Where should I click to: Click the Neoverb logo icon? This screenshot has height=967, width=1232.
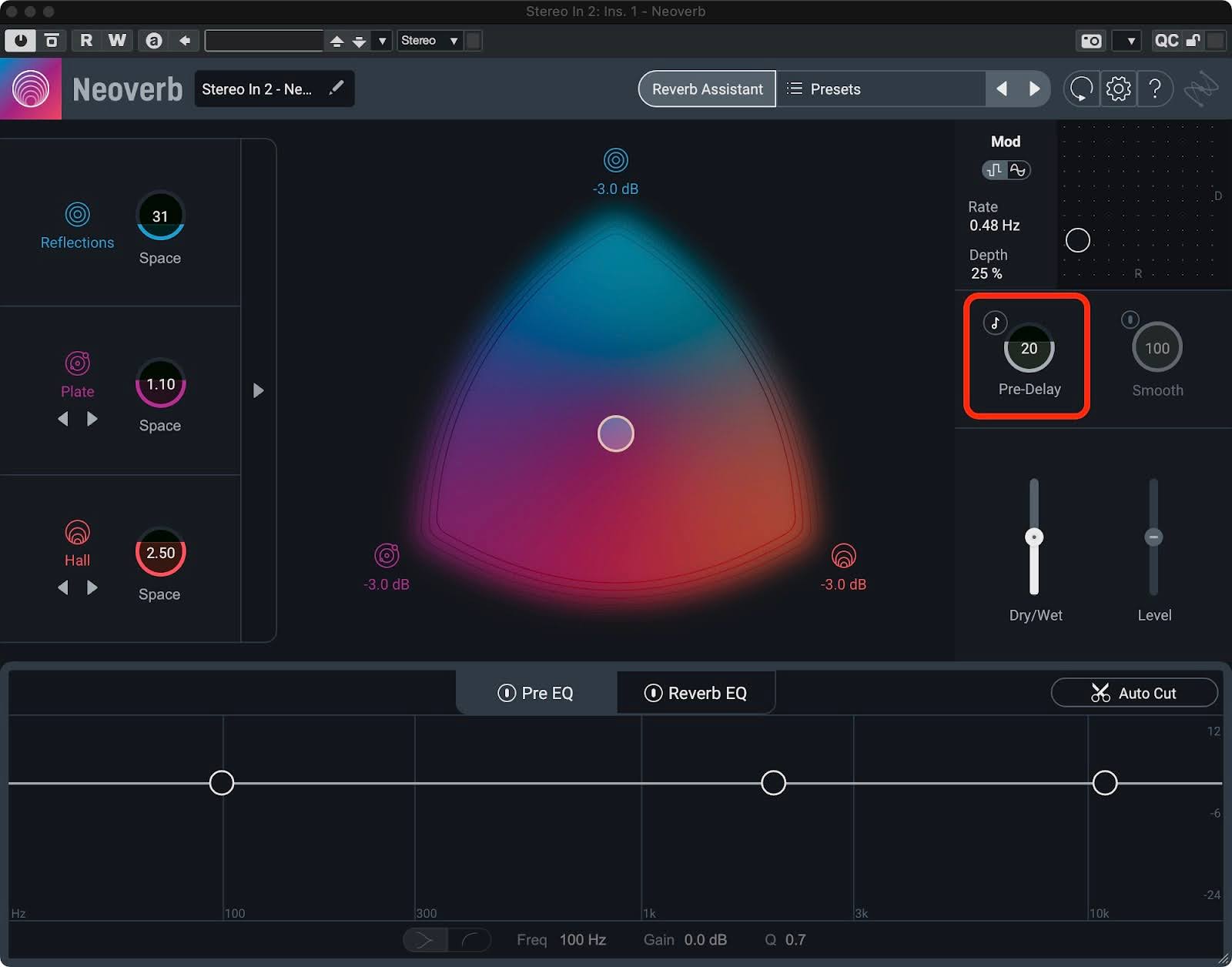pos(31,89)
